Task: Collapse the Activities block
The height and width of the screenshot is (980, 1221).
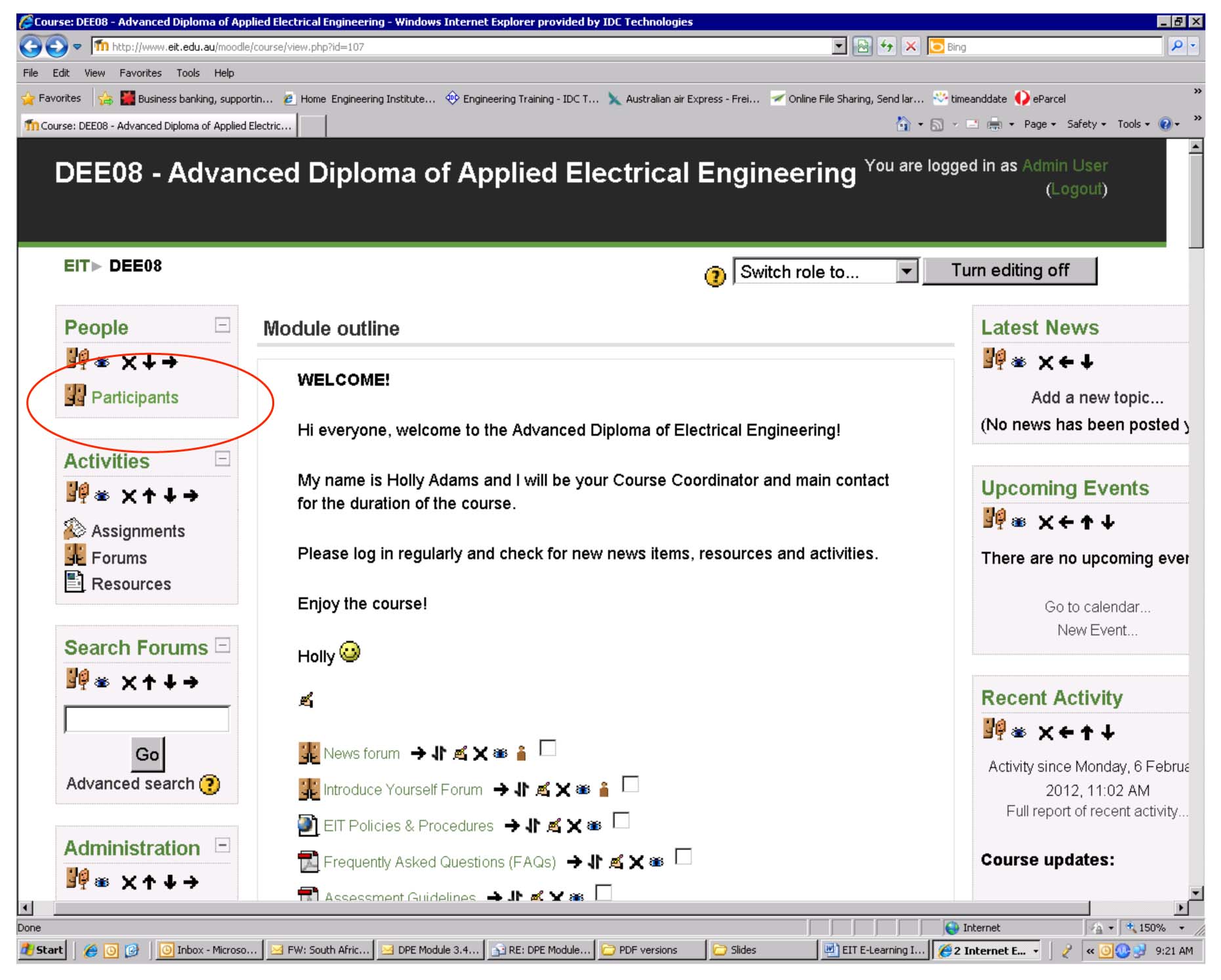Action: (223, 459)
